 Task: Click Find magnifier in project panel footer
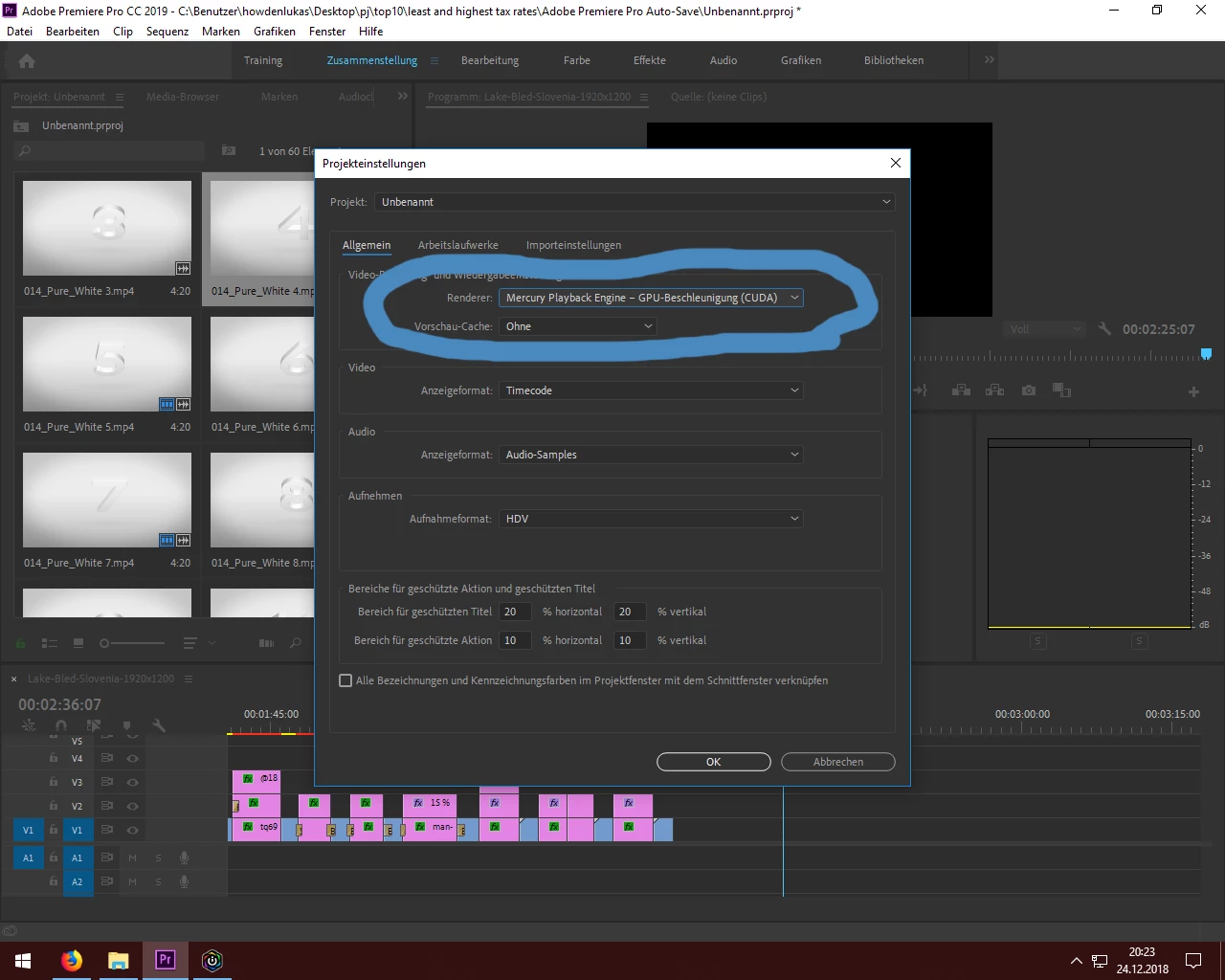tap(296, 643)
